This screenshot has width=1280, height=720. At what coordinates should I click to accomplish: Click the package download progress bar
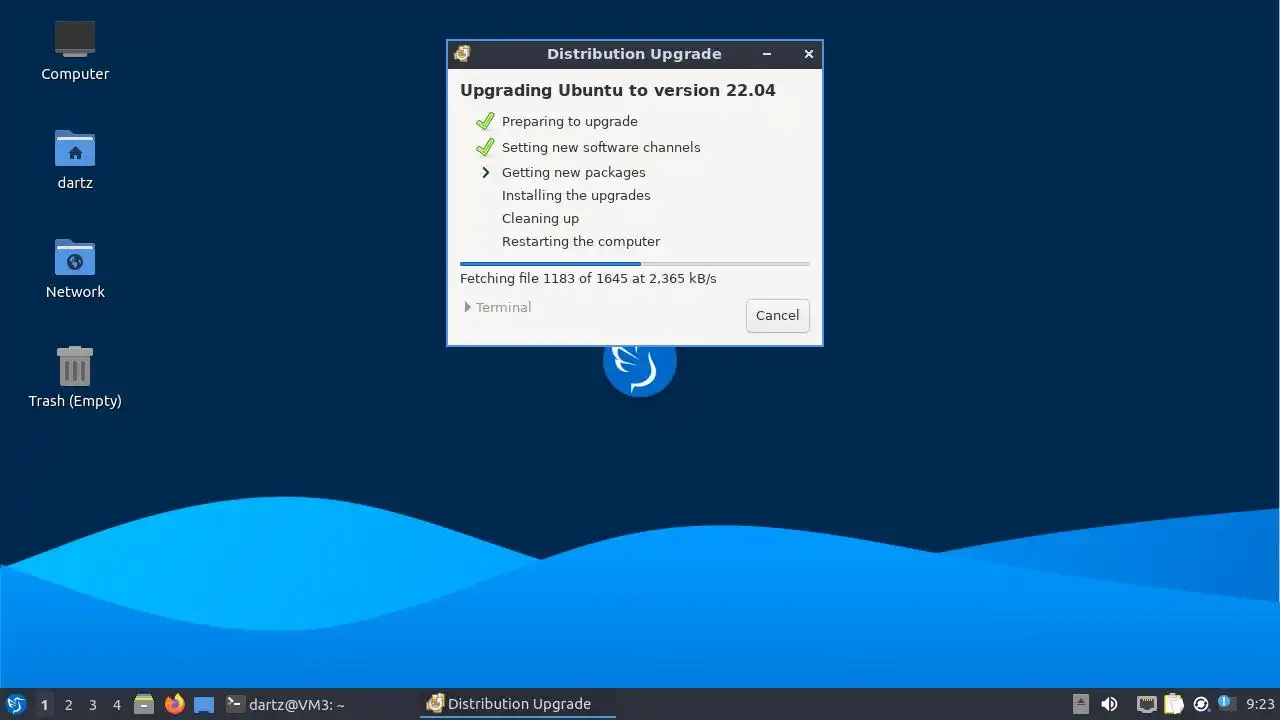click(634, 264)
